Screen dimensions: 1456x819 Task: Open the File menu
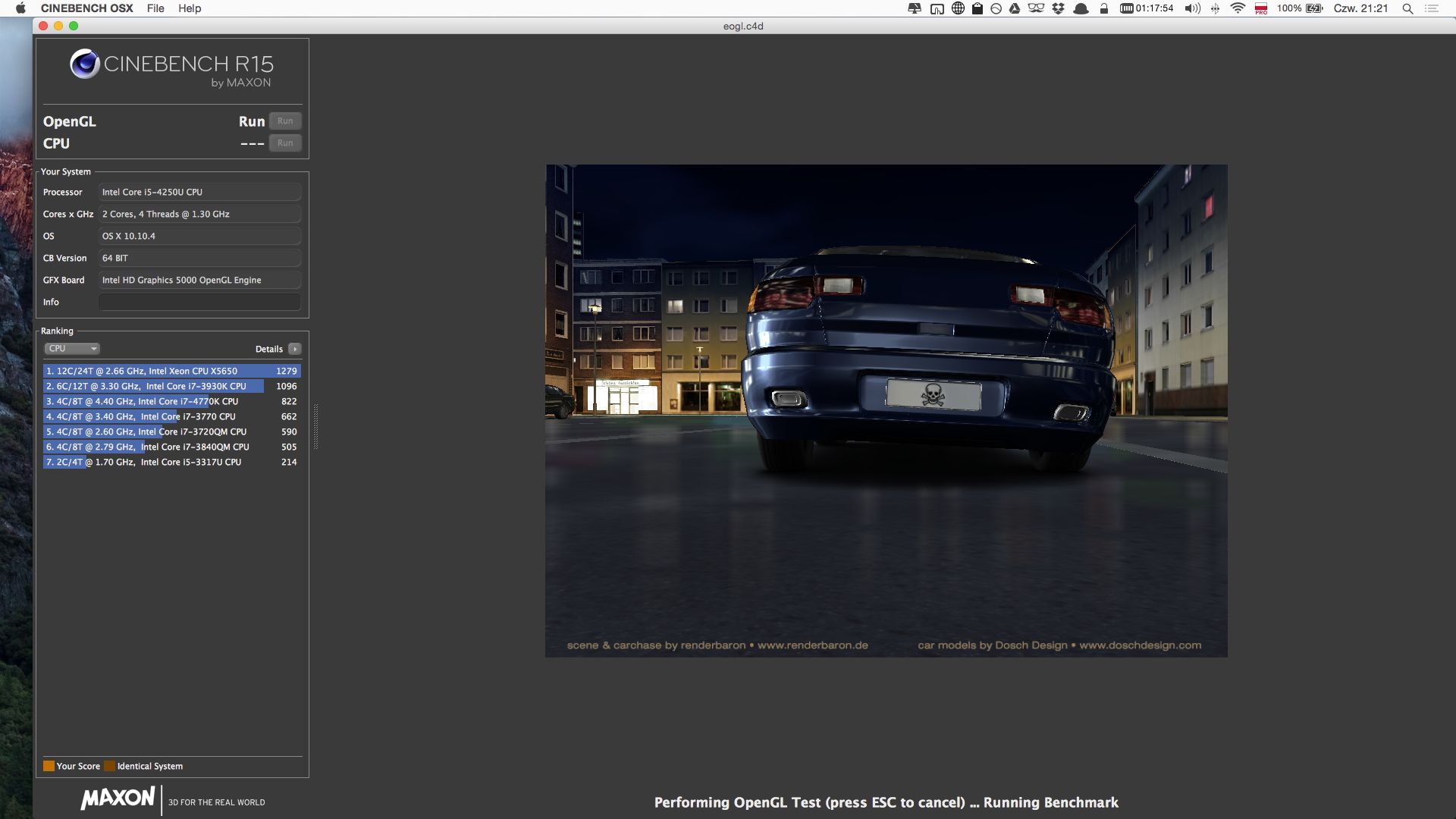[x=155, y=8]
